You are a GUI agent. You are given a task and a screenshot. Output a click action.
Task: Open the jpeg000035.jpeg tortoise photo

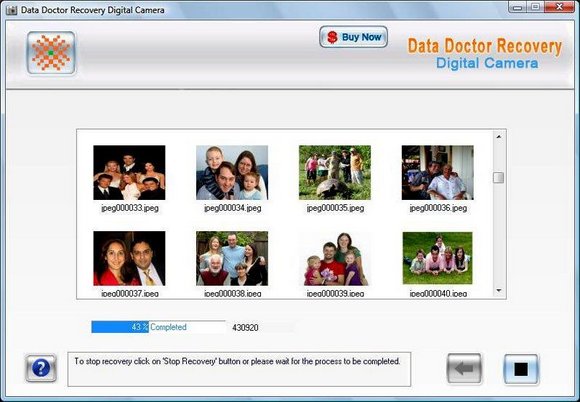click(335, 173)
